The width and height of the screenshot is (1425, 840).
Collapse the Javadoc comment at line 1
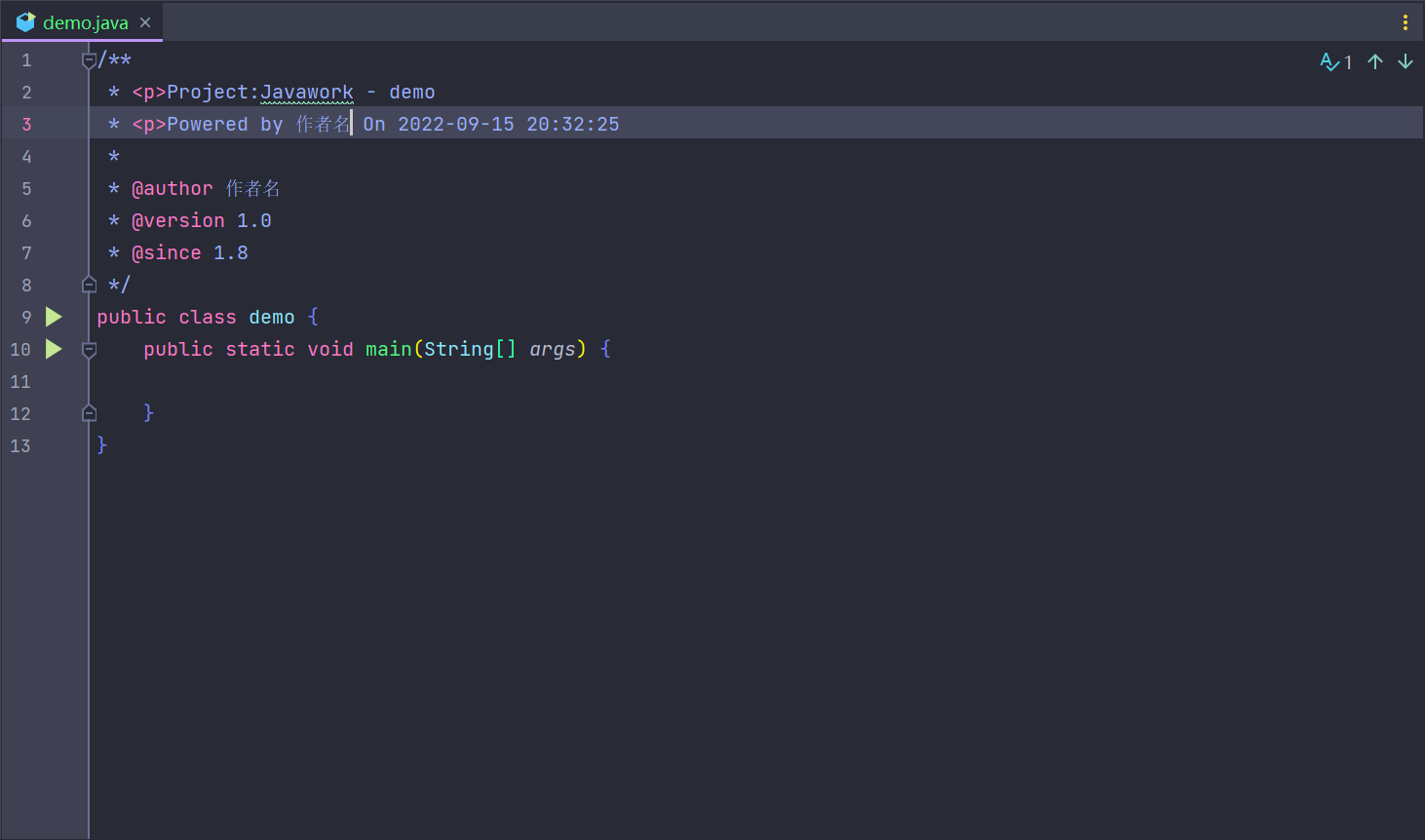89,60
